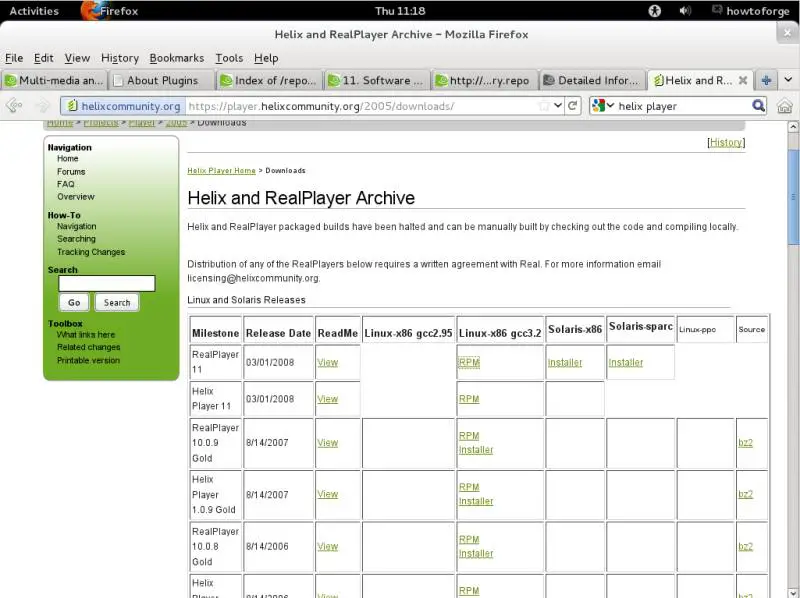Screen dimensions: 800x598
Task: Open the FAQ sidebar link
Action: [66, 184]
